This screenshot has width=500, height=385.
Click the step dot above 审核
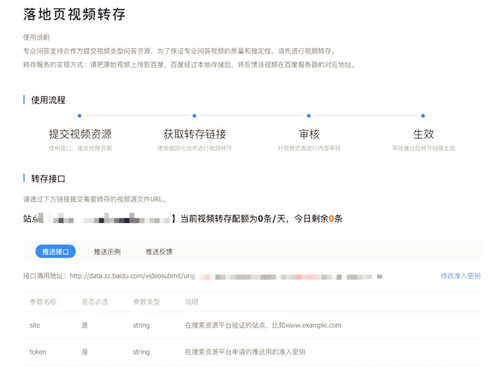(x=309, y=116)
